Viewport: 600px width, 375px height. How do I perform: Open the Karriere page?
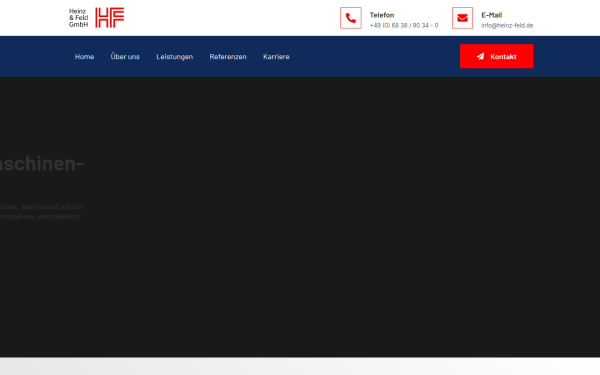point(276,57)
